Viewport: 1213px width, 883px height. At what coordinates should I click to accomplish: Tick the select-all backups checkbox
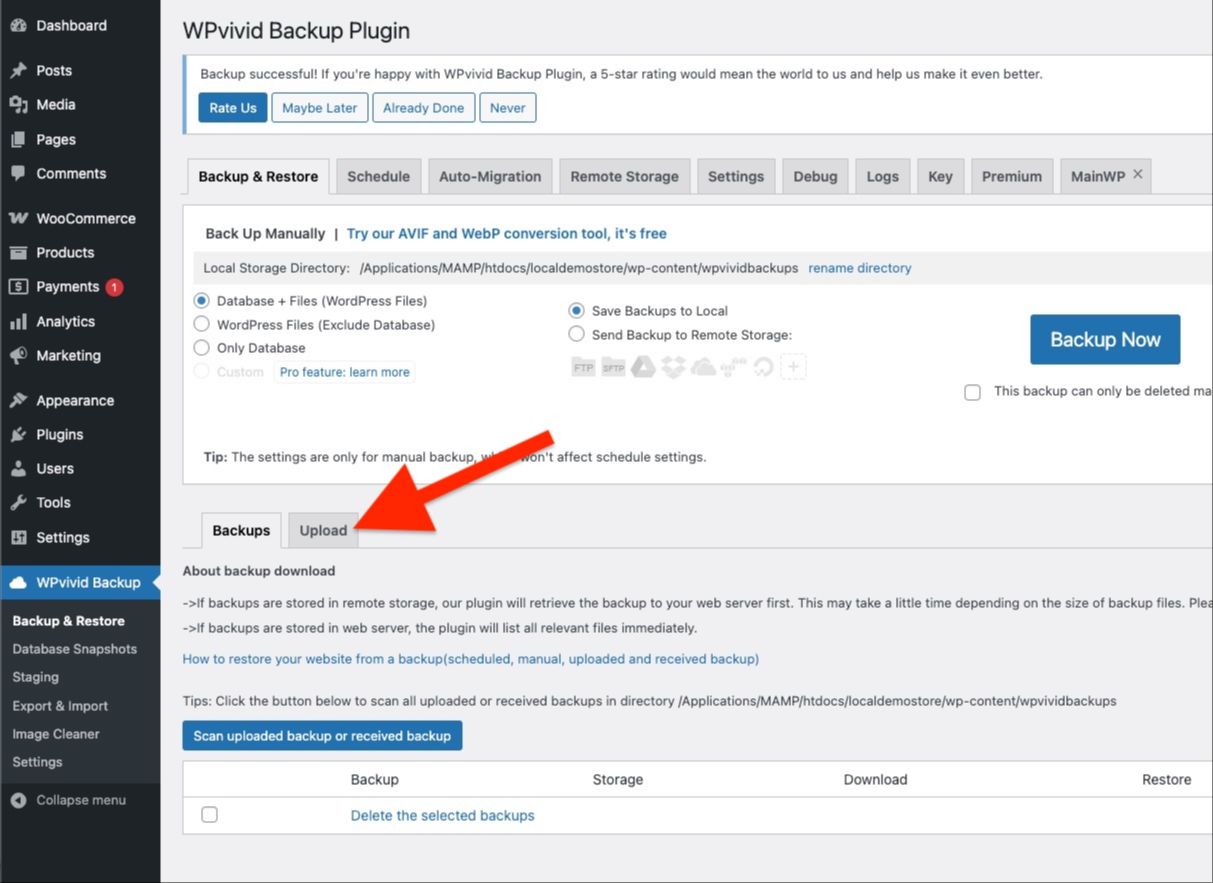click(209, 815)
